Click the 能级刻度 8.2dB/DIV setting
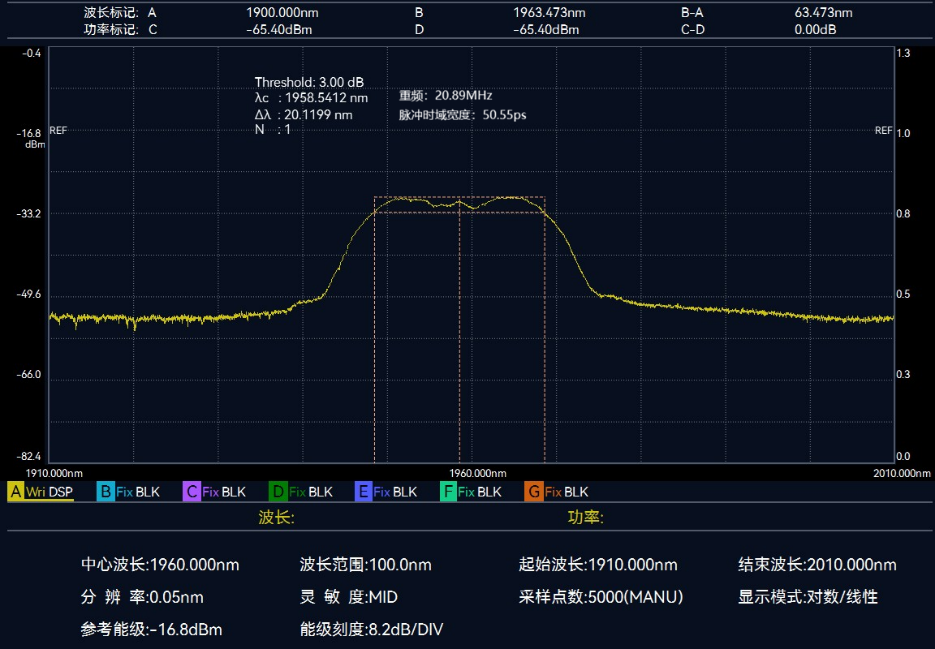 coord(371,629)
